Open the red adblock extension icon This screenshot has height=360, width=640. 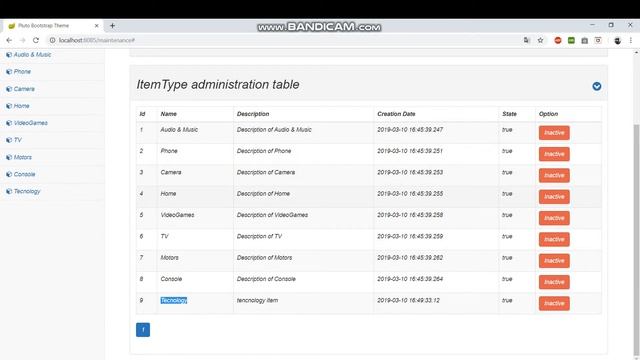coord(558,40)
